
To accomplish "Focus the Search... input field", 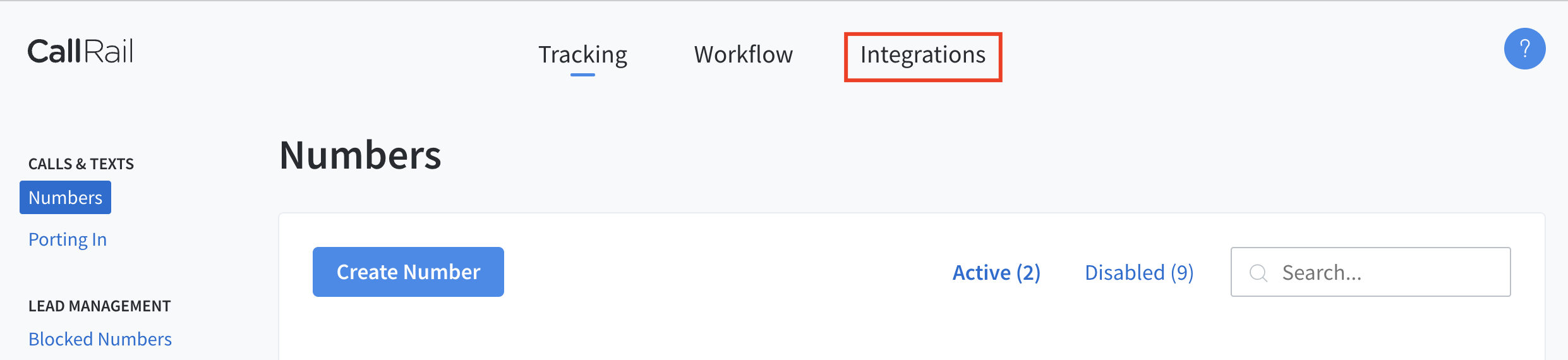I will (1370, 272).
